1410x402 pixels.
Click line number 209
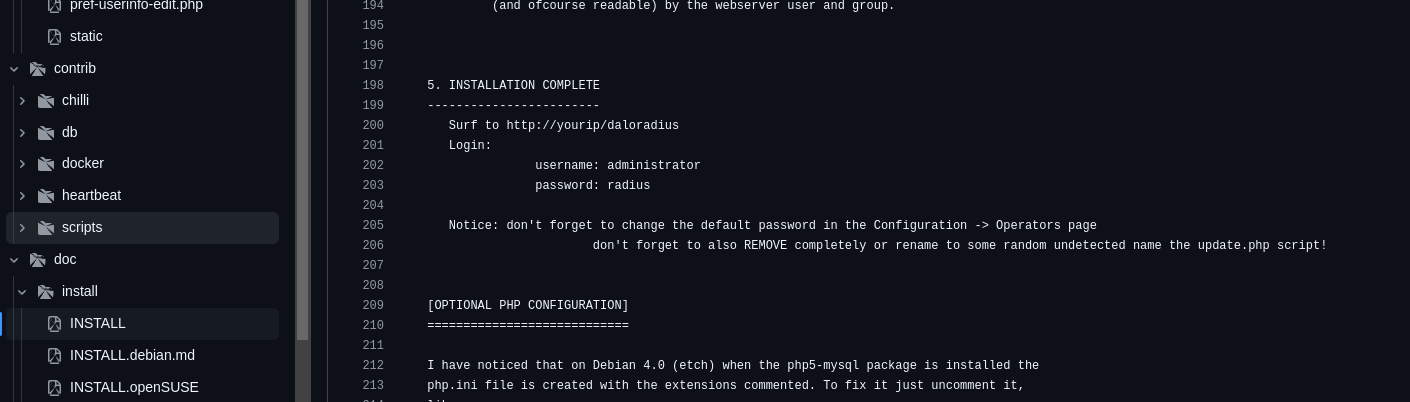click(373, 305)
